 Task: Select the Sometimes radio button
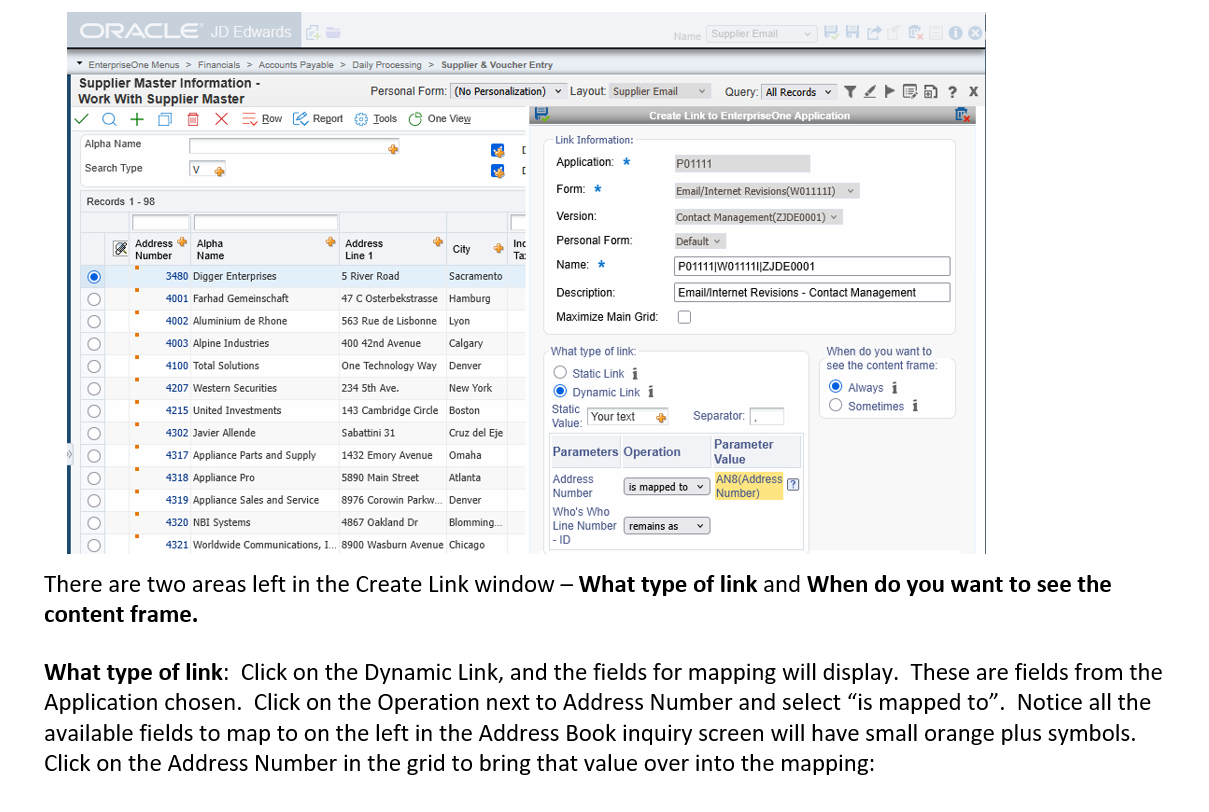pos(835,406)
